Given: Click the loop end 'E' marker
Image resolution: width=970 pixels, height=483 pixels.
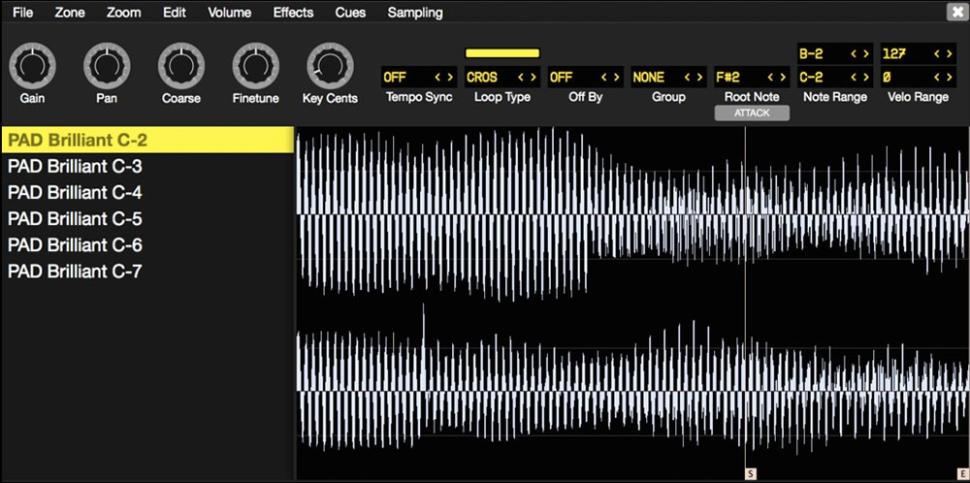Looking at the screenshot, I should [963, 473].
